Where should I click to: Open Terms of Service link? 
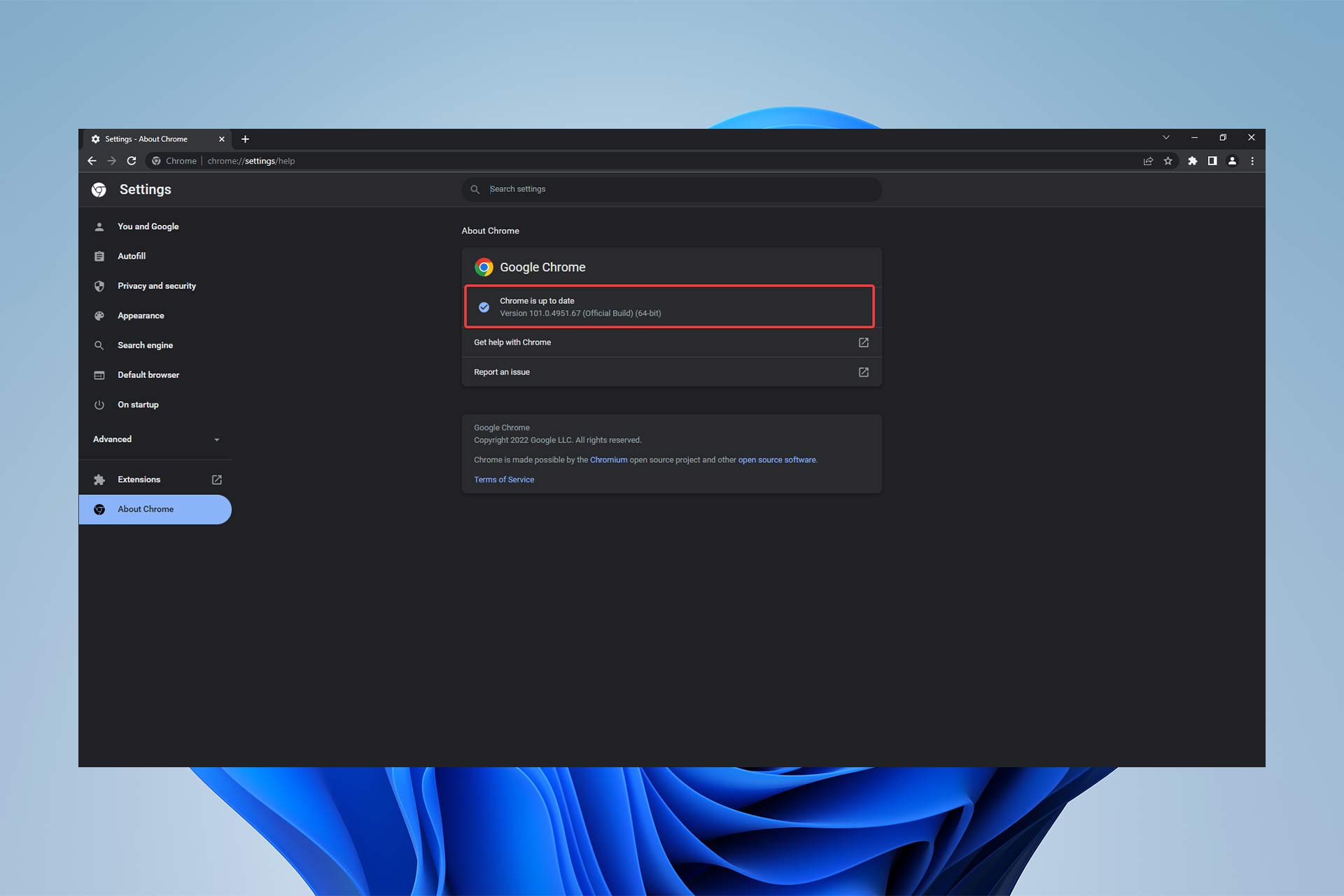[x=504, y=479]
